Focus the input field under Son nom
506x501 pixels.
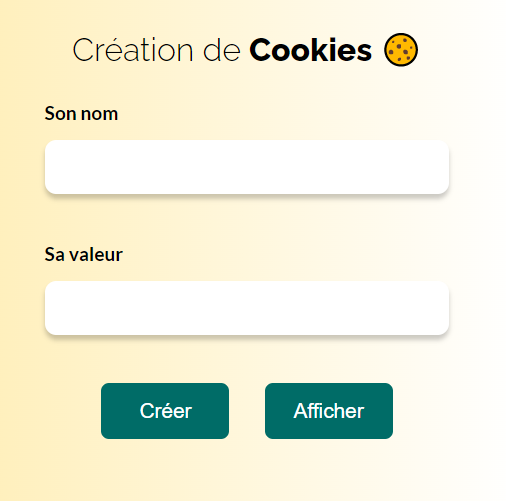[247, 167]
